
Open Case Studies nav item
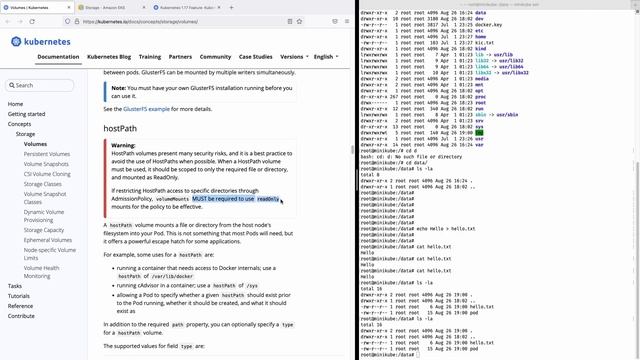(256, 57)
